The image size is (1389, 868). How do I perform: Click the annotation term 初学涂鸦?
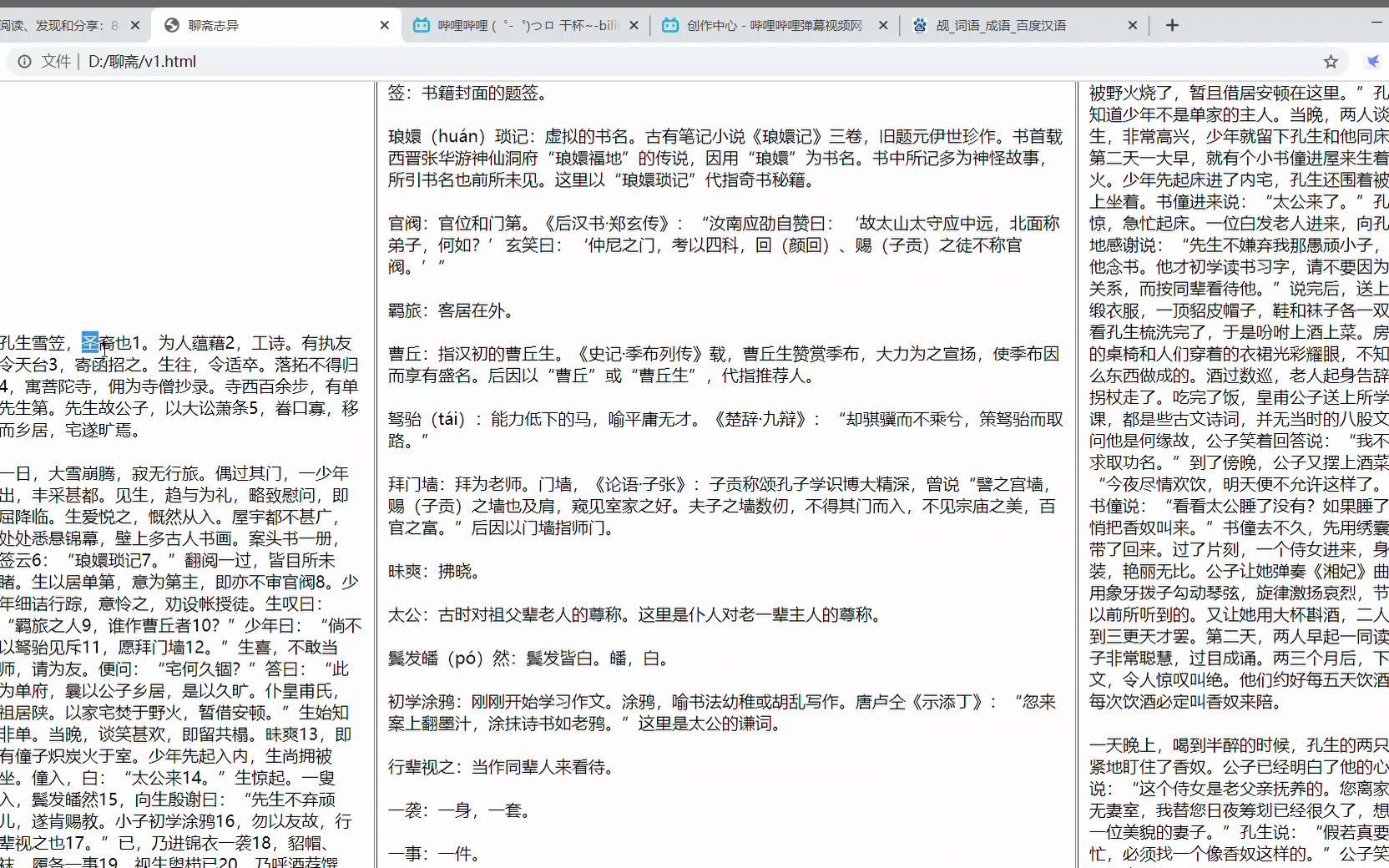tap(422, 702)
